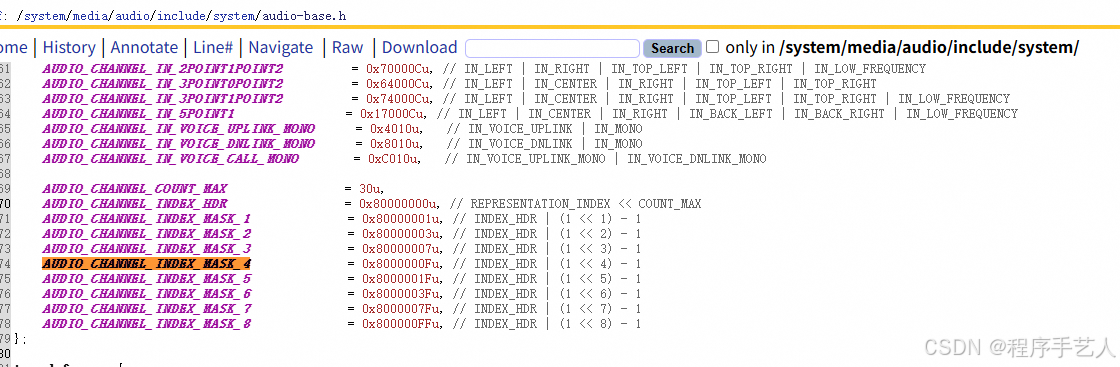Click symbol AUDIO_CHANNEL_INDEX_HDR
Image resolution: width=1120 pixels, height=367 pixels.
tap(134, 204)
